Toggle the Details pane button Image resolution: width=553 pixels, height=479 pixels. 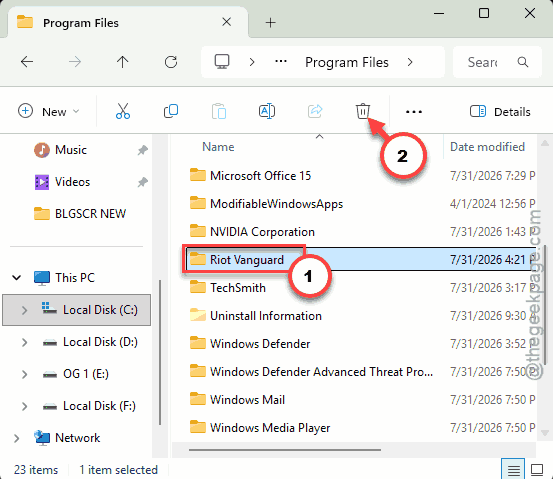click(500, 112)
